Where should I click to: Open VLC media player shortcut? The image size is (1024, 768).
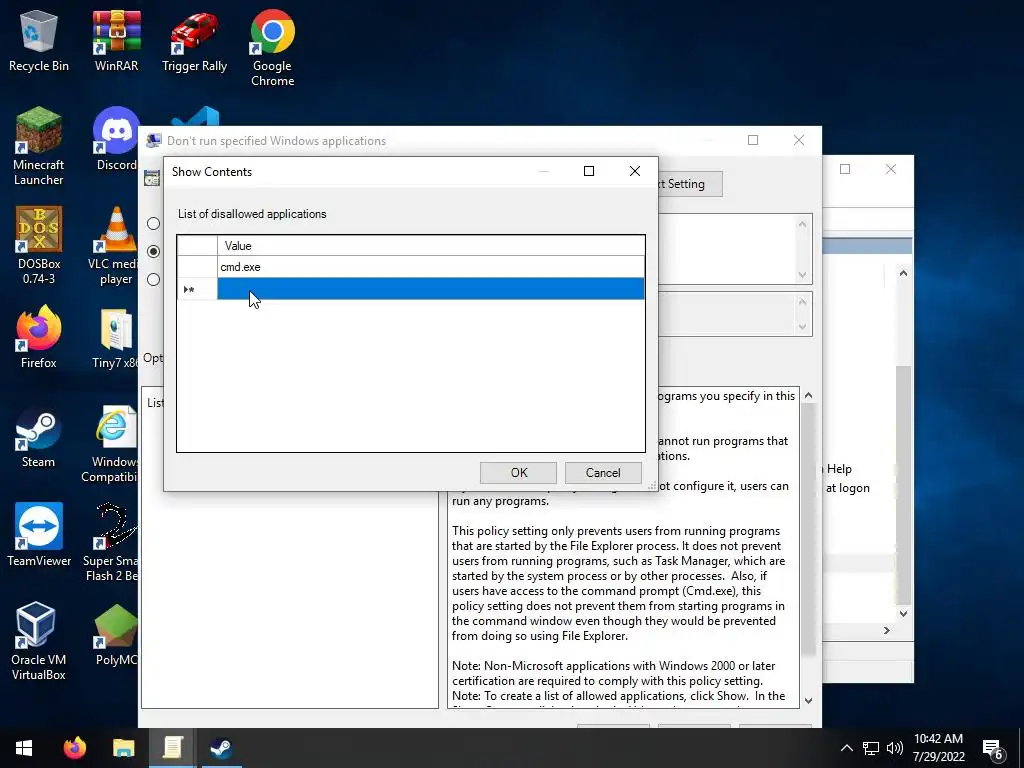115,246
